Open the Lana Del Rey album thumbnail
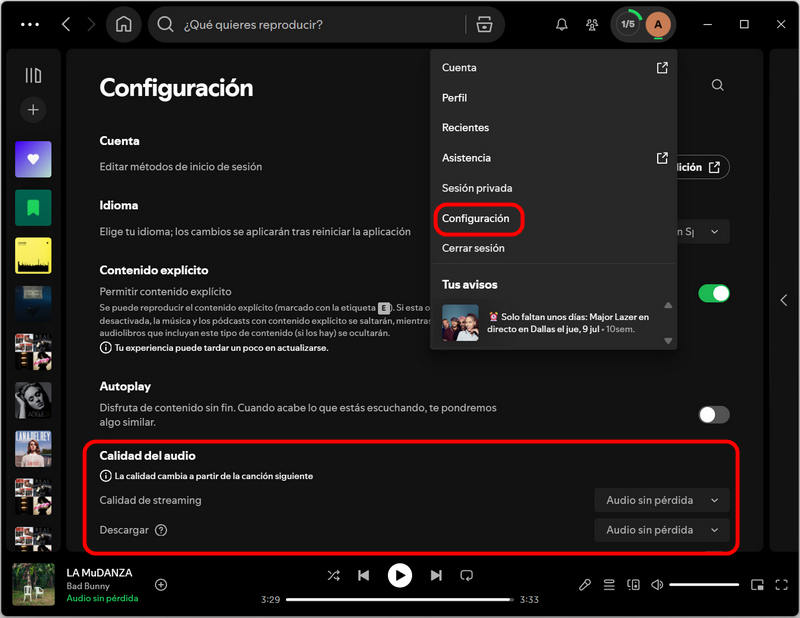Viewport: 800px width, 618px height. click(33, 449)
